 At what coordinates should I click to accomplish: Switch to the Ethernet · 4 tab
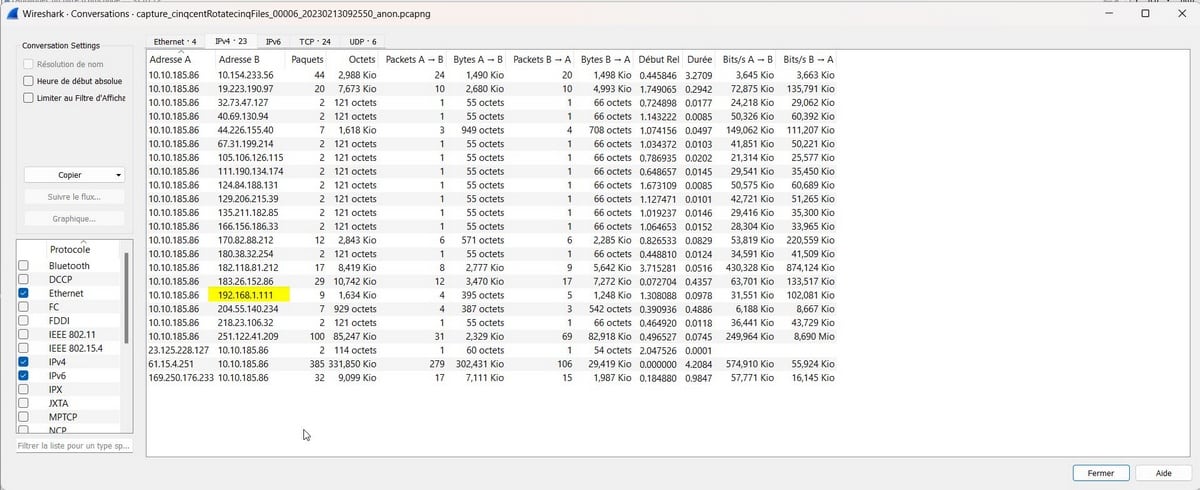pyautogui.click(x=175, y=41)
